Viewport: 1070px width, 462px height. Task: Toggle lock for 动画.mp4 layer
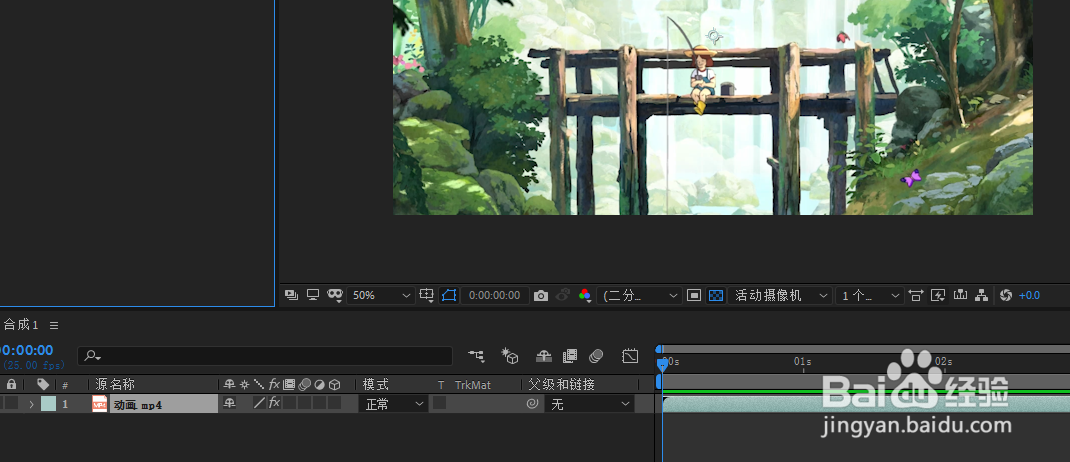(x=11, y=403)
